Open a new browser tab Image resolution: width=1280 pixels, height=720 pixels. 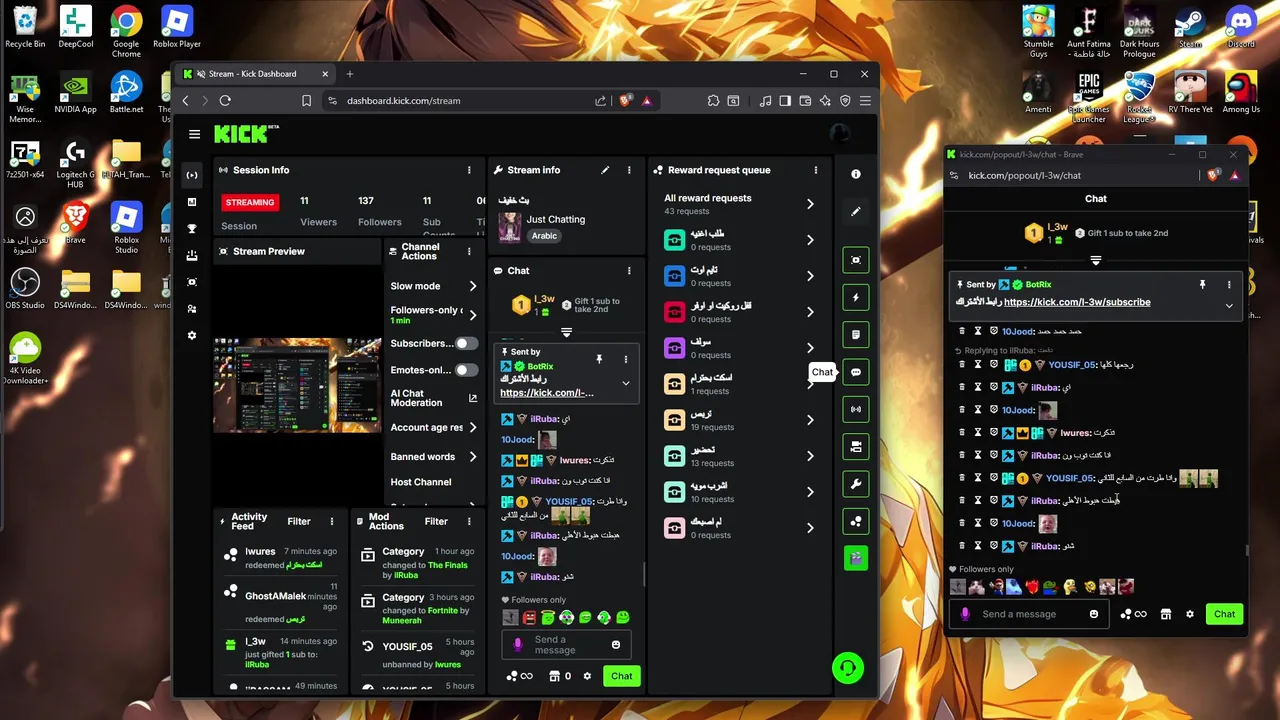tap(350, 74)
